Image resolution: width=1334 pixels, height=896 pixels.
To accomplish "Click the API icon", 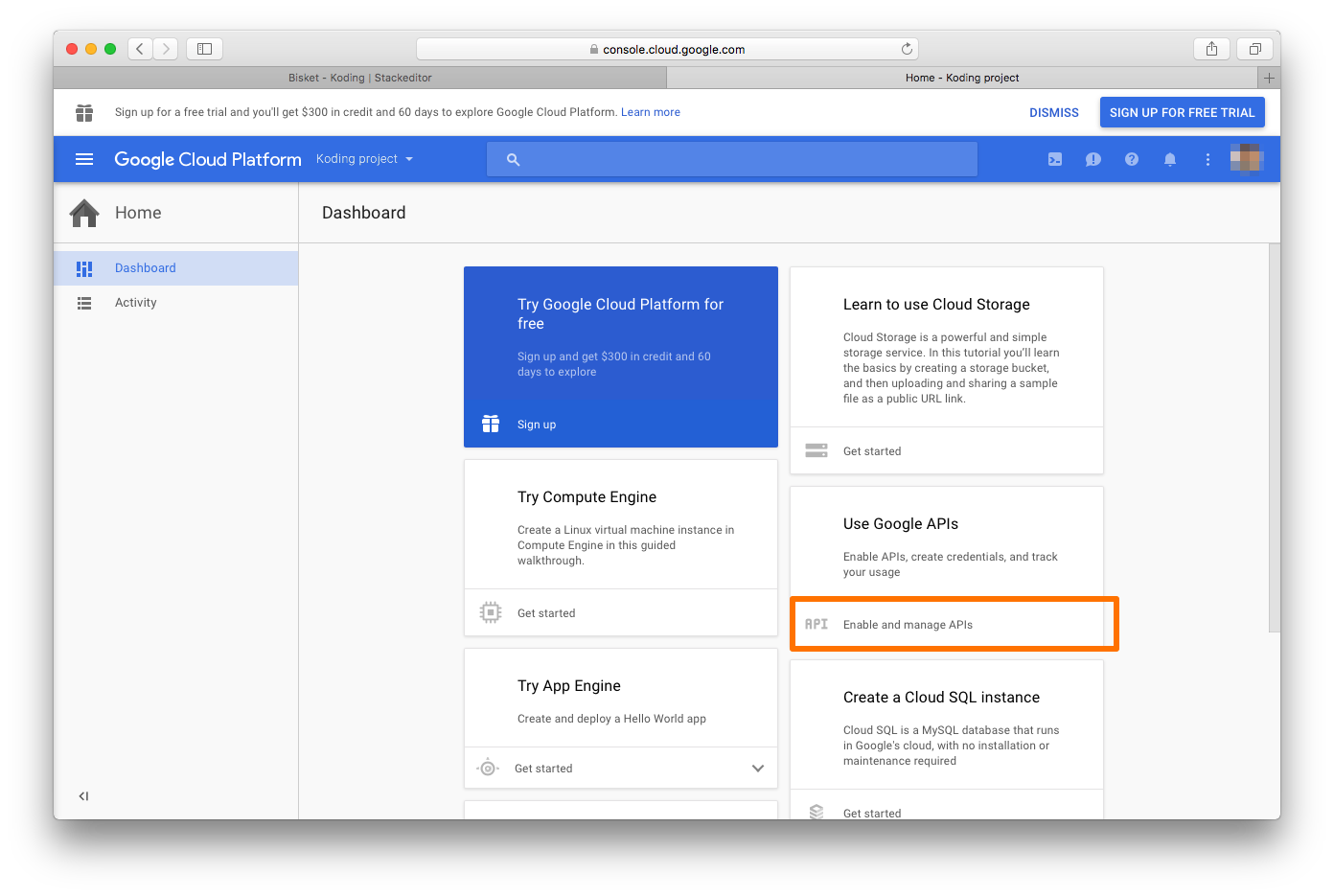I will (816, 624).
